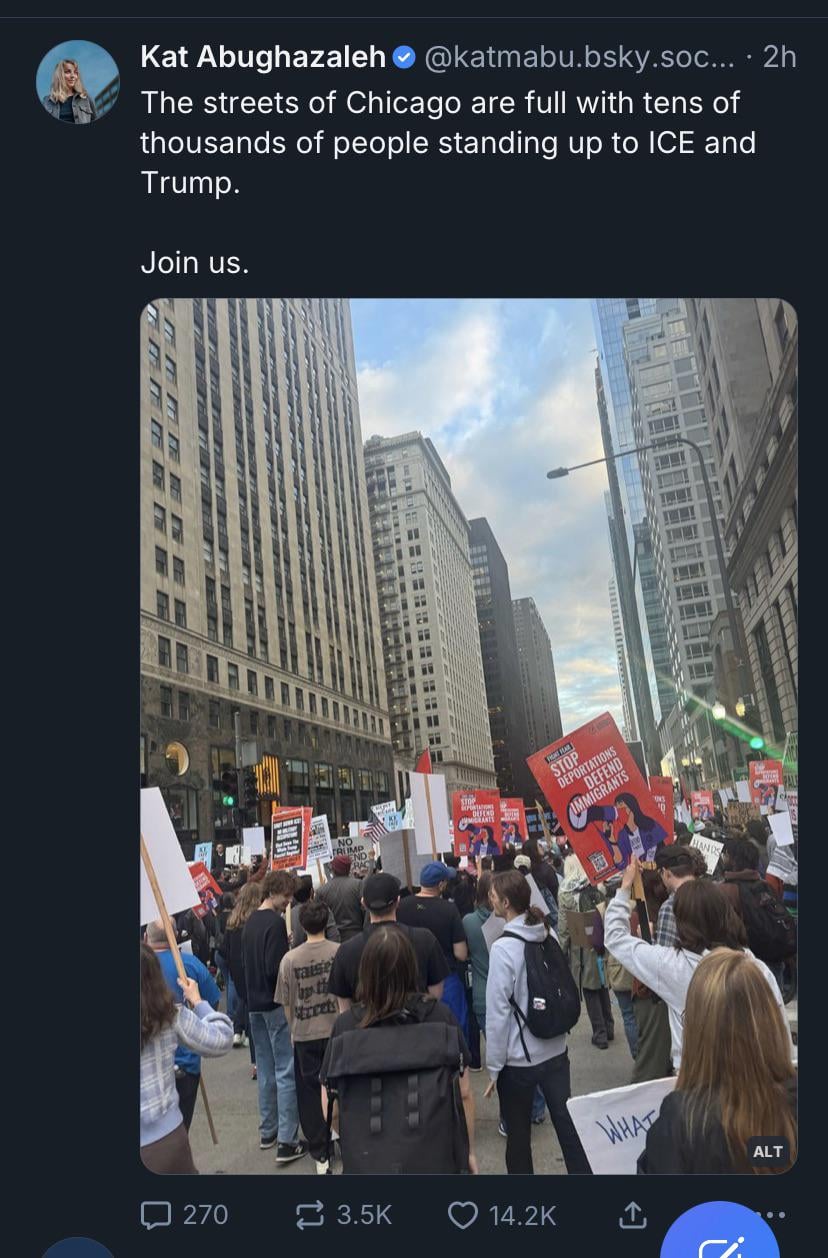This screenshot has height=1258, width=828.
Task: Tap the red Stop Deportations sign in photo
Action: click(x=597, y=796)
